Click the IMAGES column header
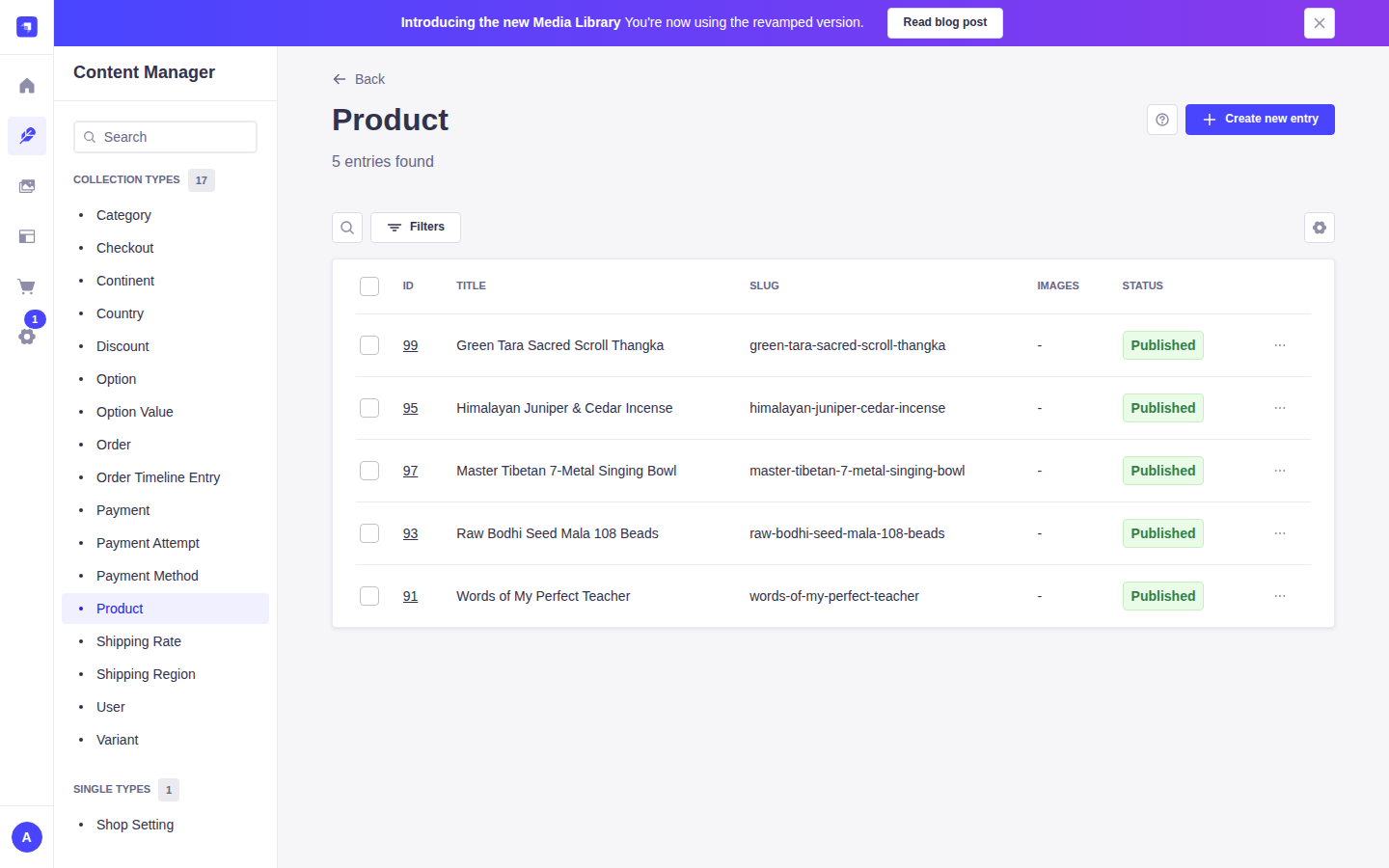 [1058, 285]
